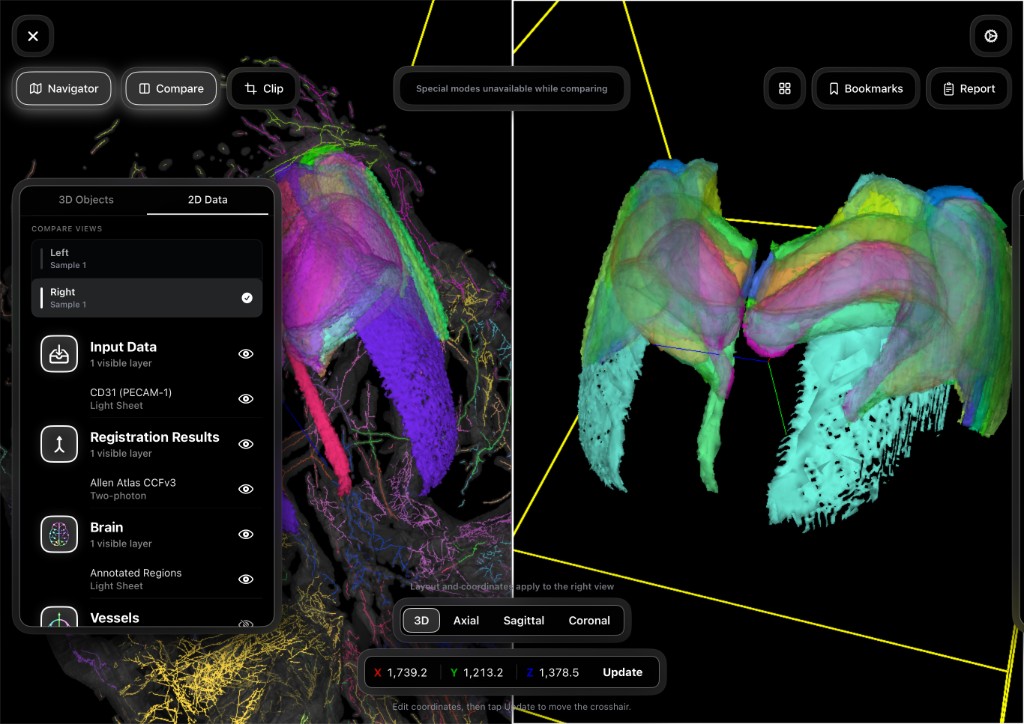The height and width of the screenshot is (724, 1024).
Task: Hide the CD31 (PECAM-1) layer
Action: [246, 399]
